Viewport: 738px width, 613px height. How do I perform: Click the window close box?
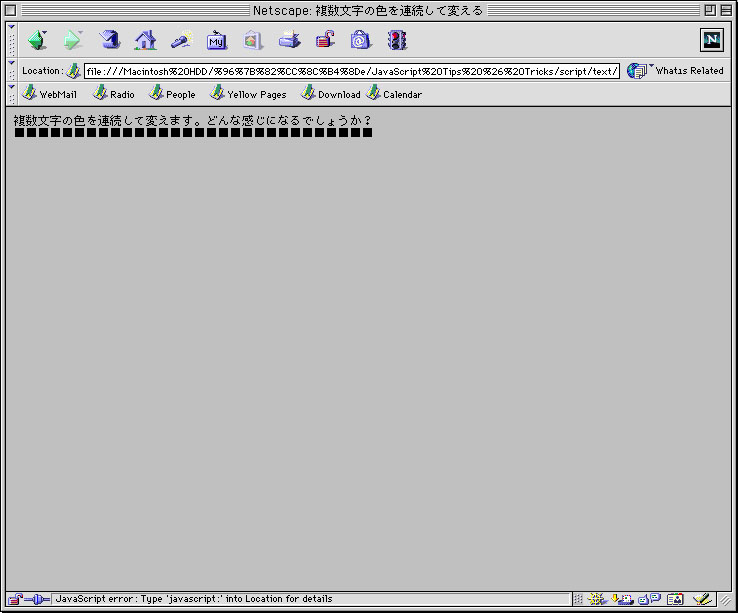point(10,10)
